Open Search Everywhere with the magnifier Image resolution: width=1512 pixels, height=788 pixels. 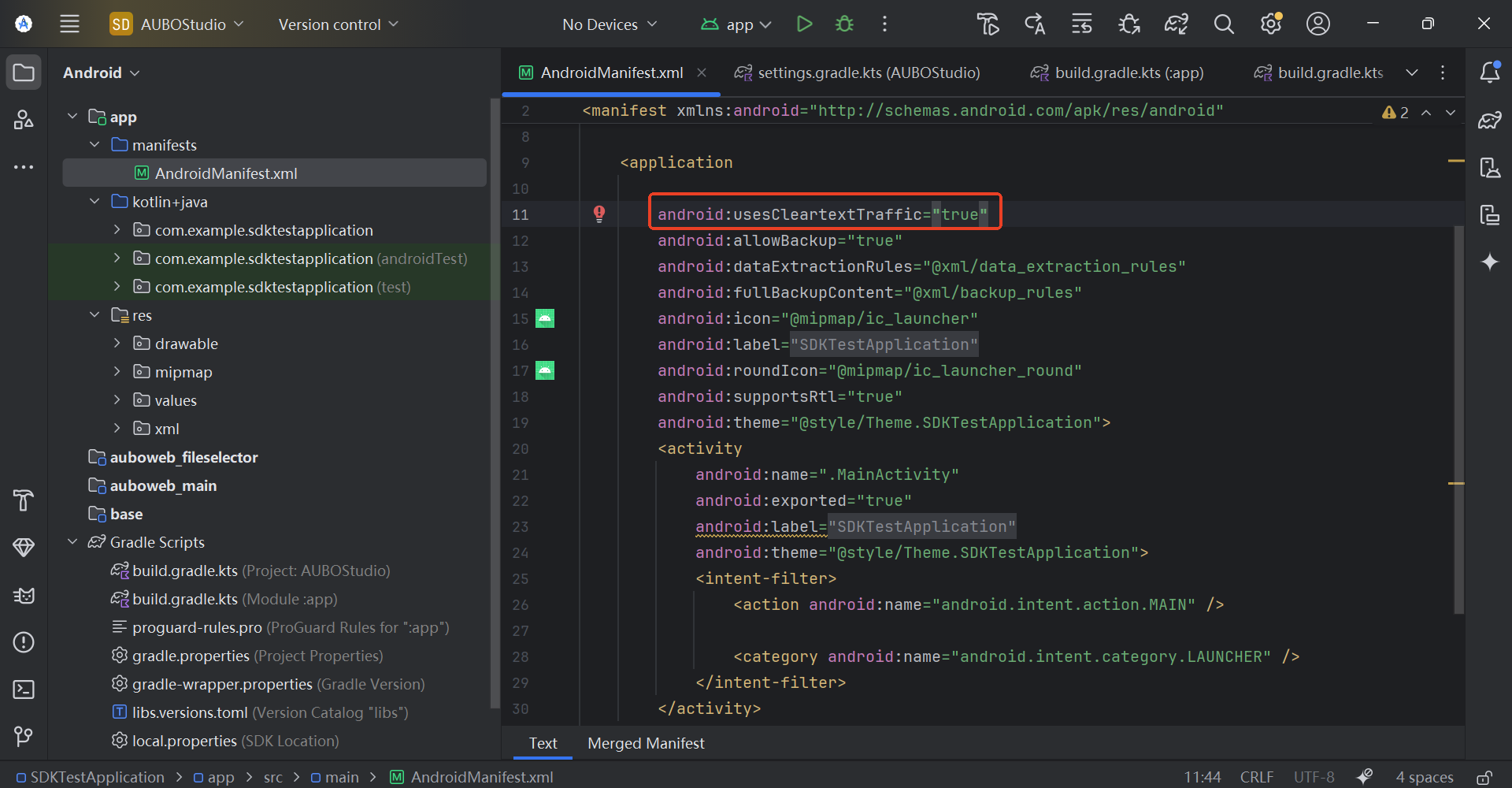pyautogui.click(x=1223, y=24)
